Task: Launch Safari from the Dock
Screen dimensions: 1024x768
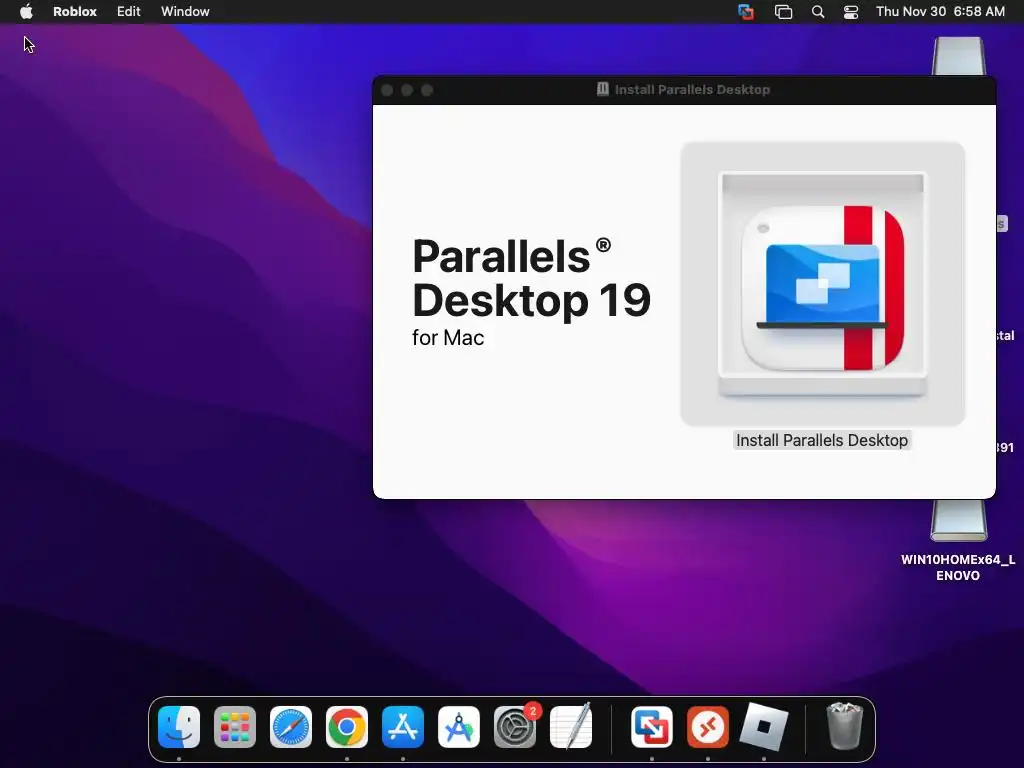Action: click(291, 727)
